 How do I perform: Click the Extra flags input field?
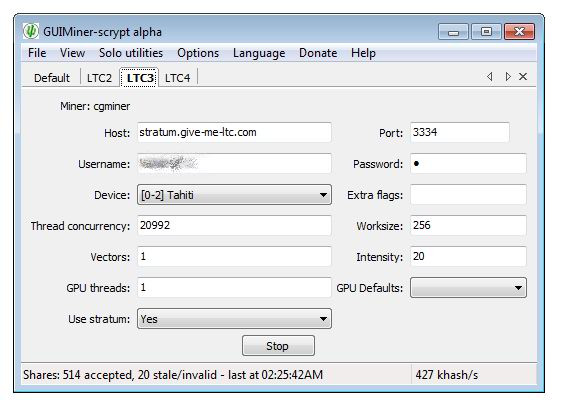click(468, 195)
